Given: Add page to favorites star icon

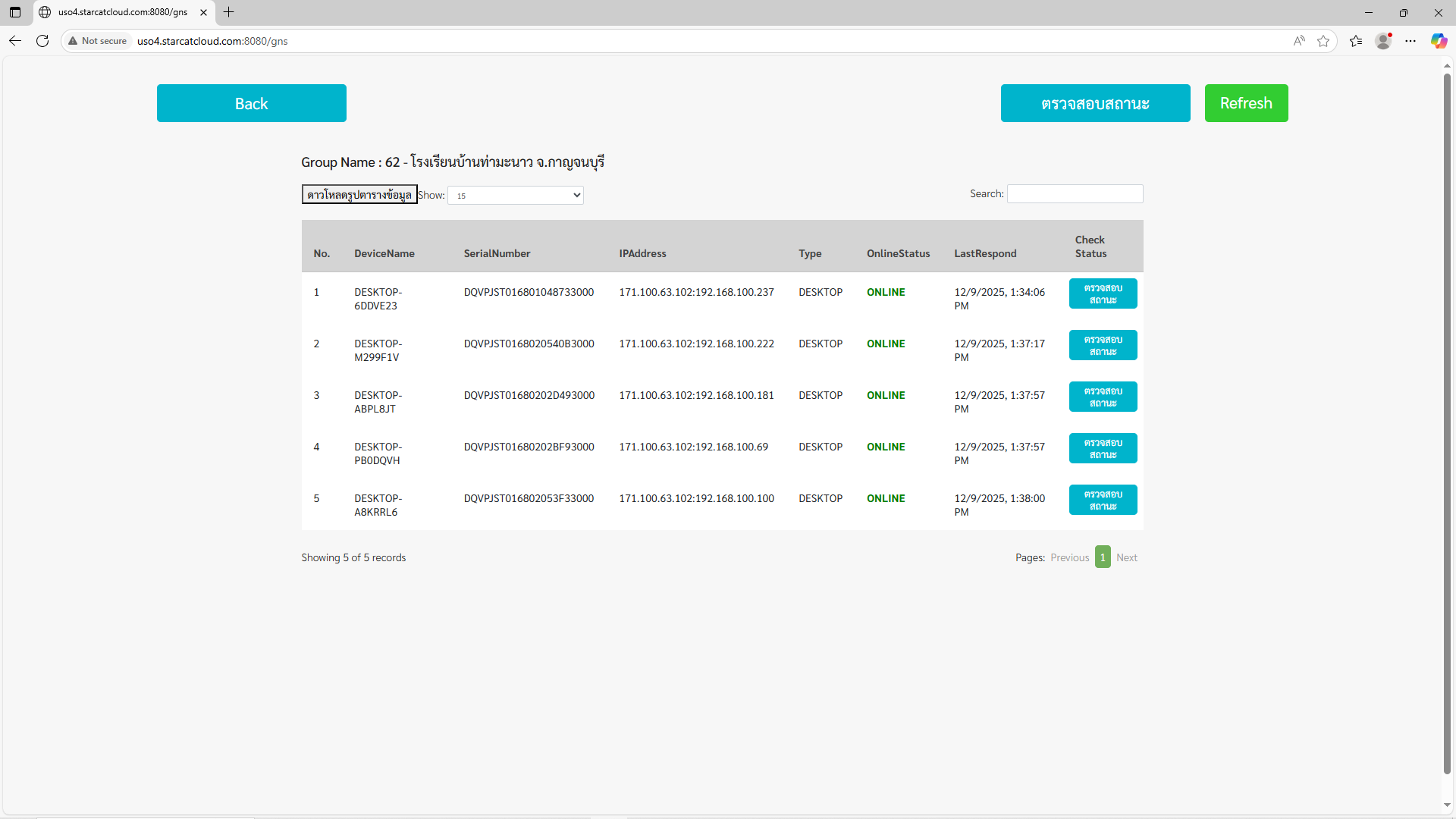Looking at the screenshot, I should [1323, 41].
